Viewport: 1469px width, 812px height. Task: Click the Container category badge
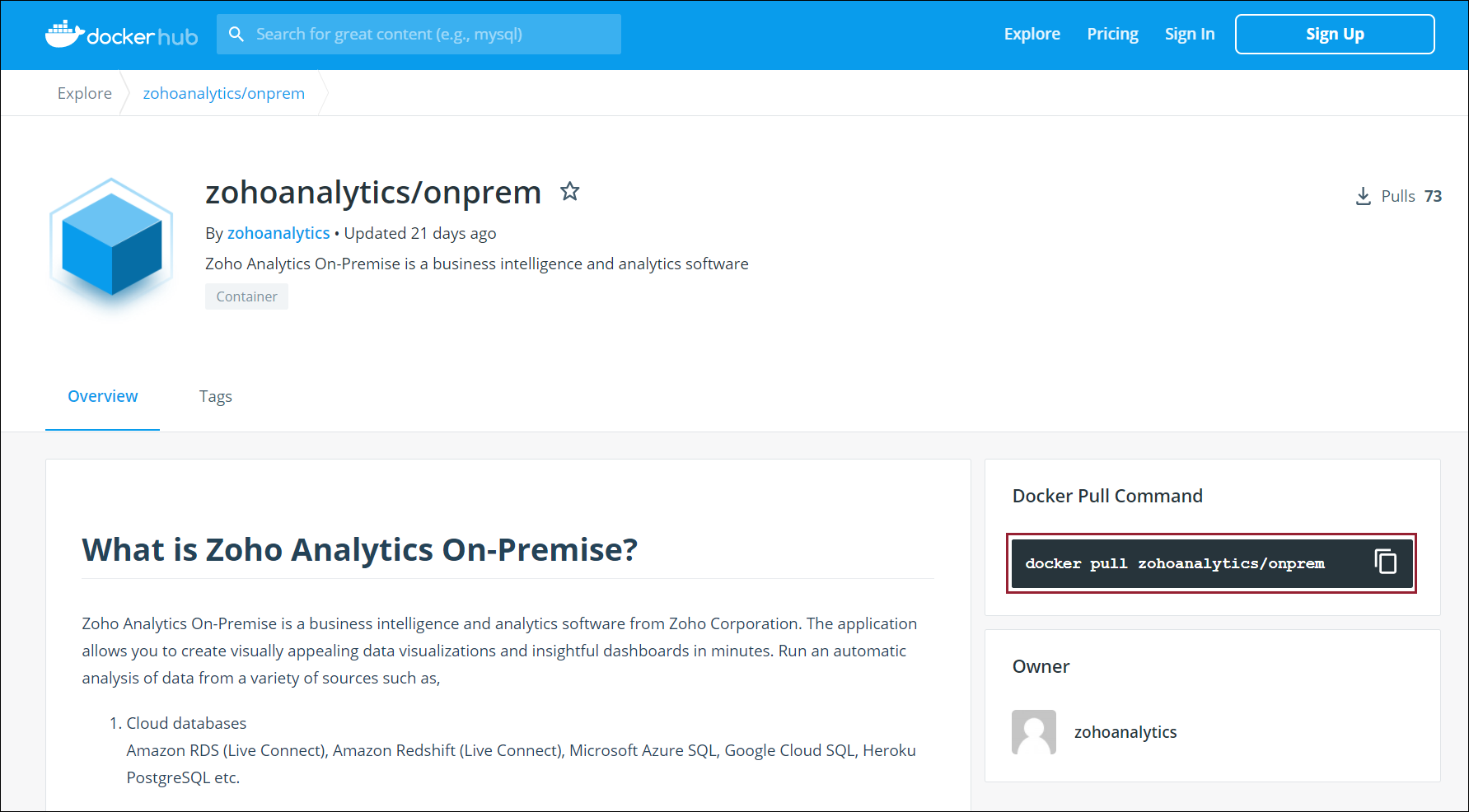pos(246,296)
